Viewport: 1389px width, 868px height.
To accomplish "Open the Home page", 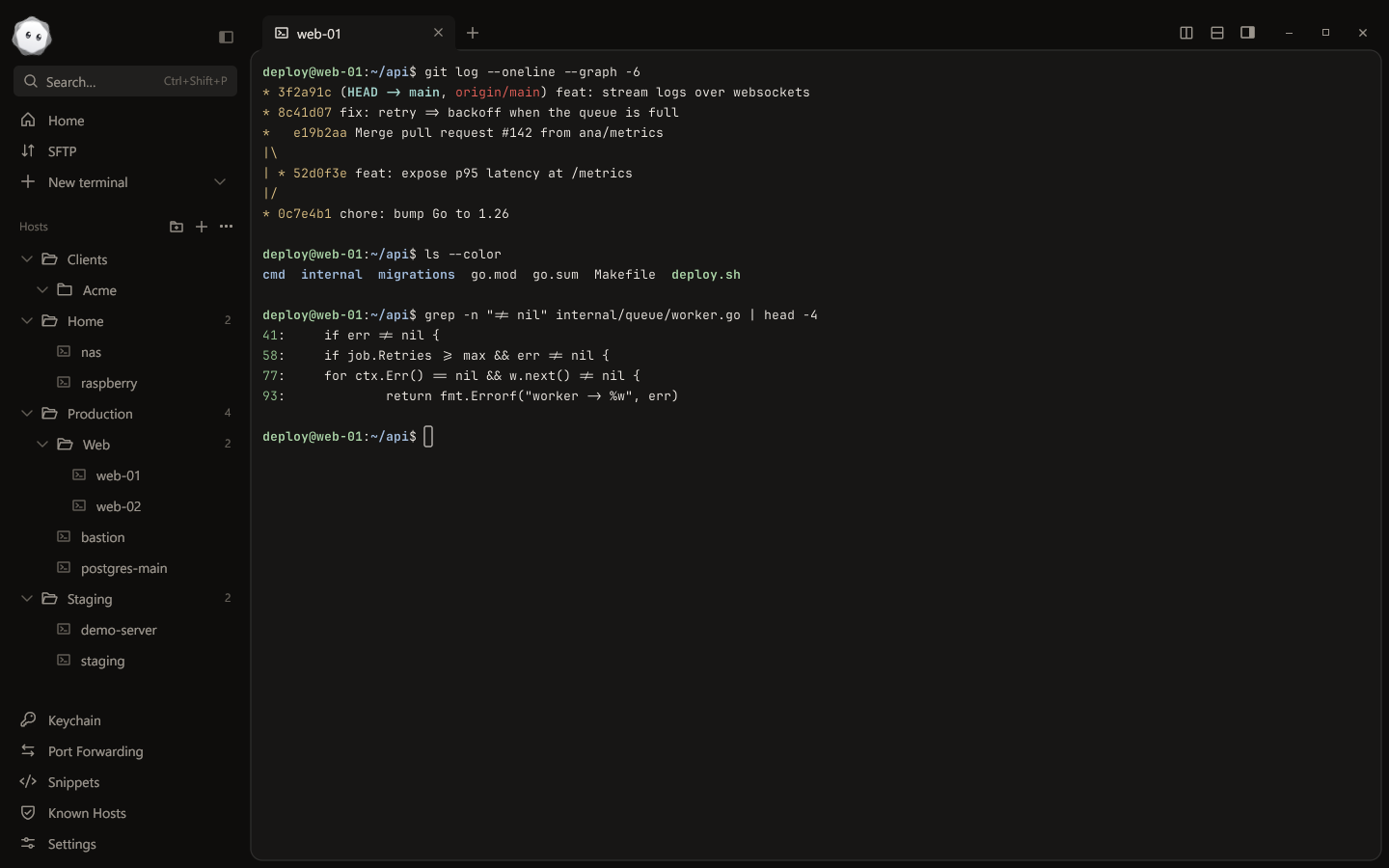I will pos(125,121).
